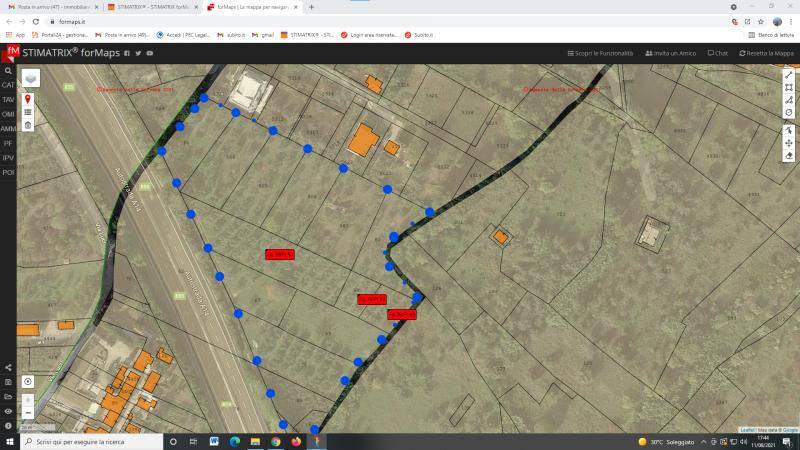800x450 pixels.
Task: Open the Chat link in header
Action: point(717,53)
